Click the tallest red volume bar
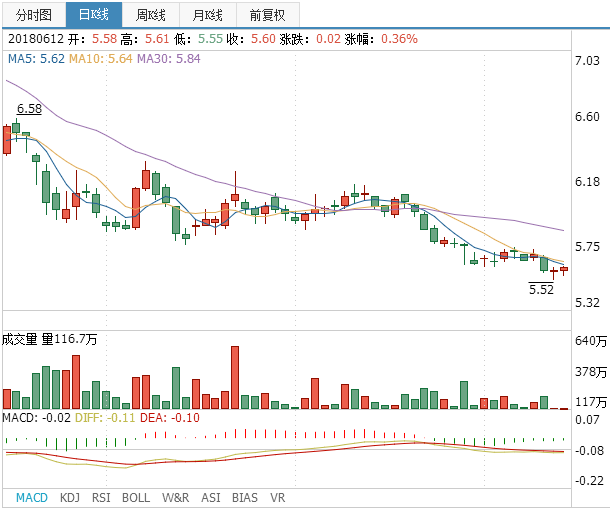The width and height of the screenshot is (610, 510). click(235, 377)
